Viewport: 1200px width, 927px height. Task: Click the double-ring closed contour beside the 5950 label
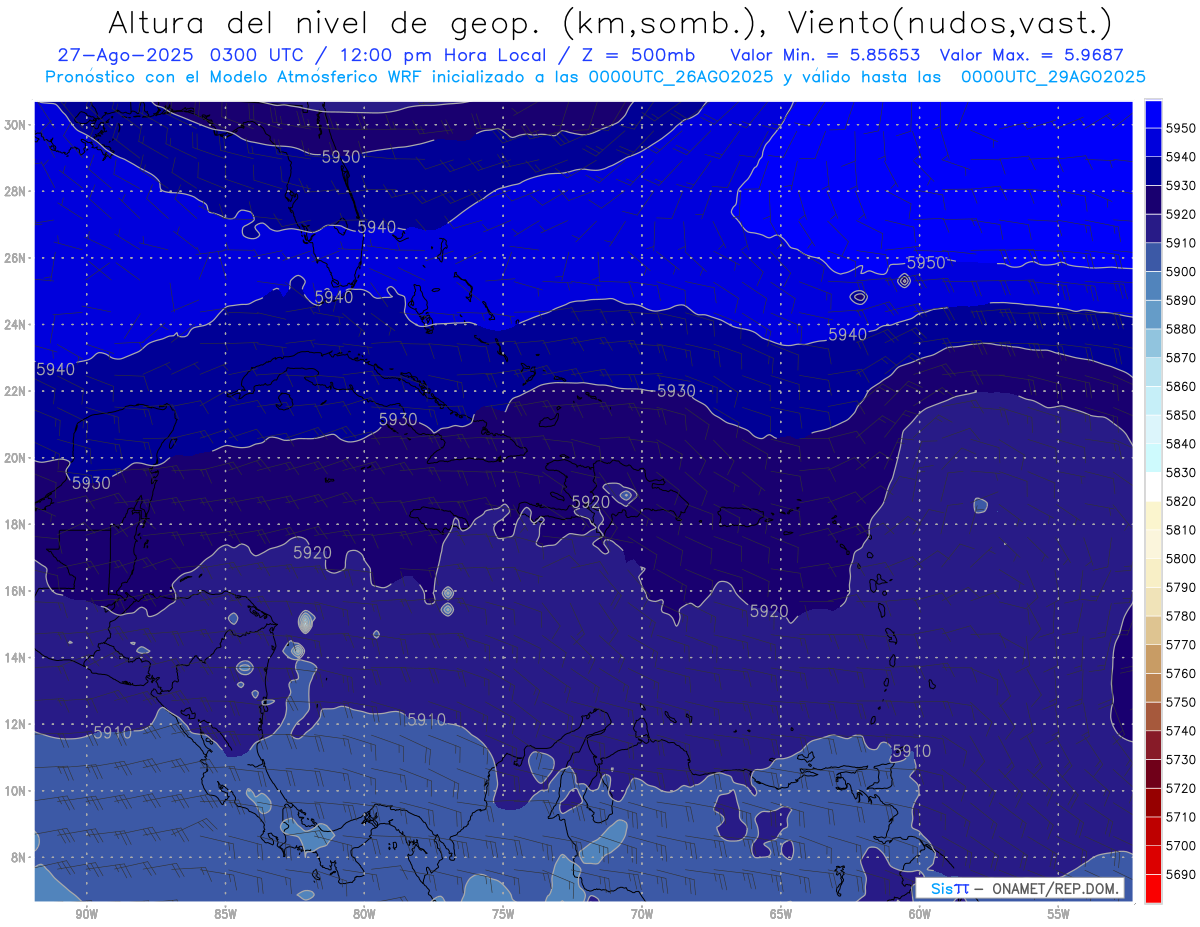(x=904, y=281)
